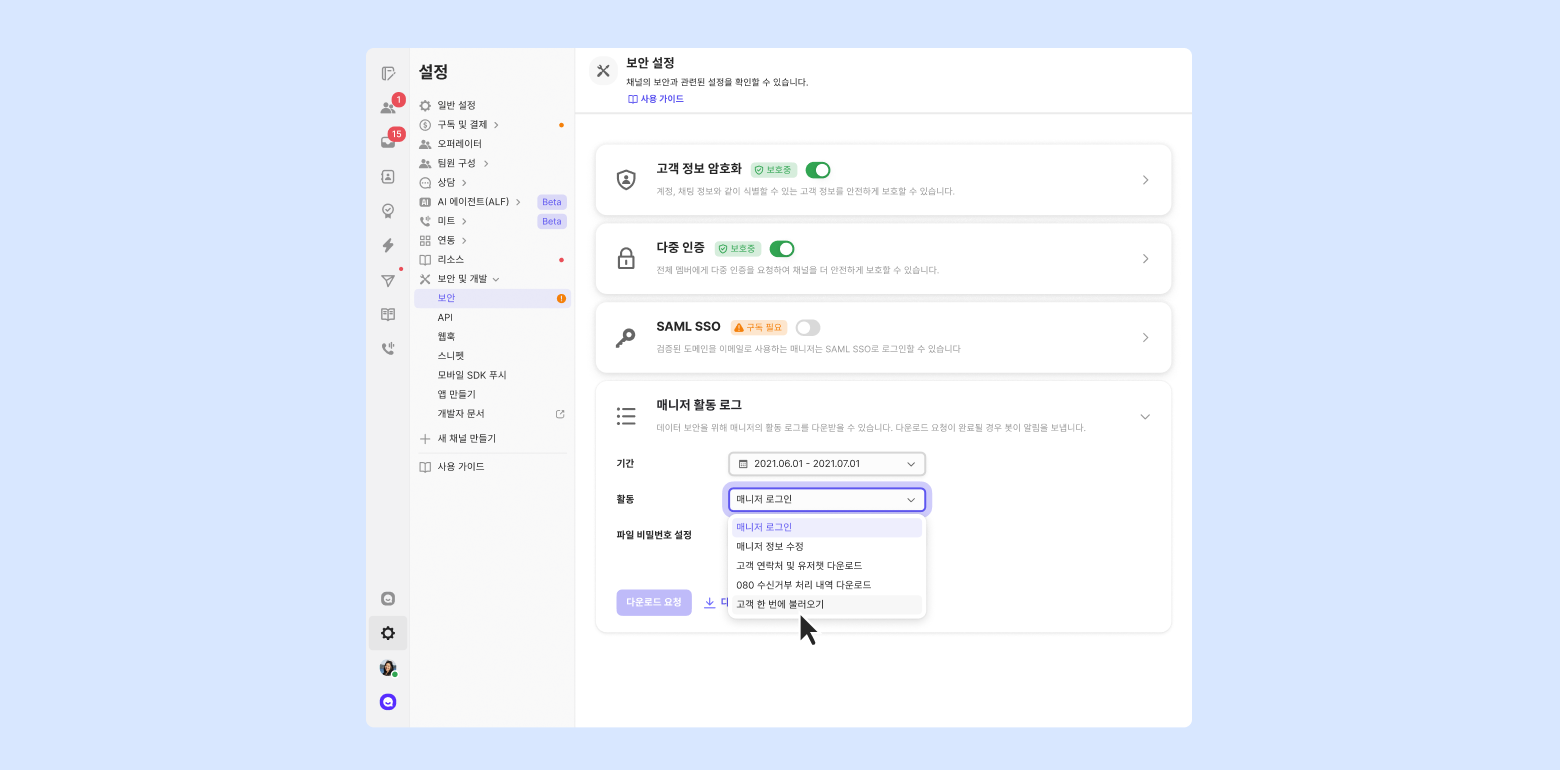The height and width of the screenshot is (770, 1560).
Task: Open the inbox icon showing 15 unread
Action: (x=388, y=142)
